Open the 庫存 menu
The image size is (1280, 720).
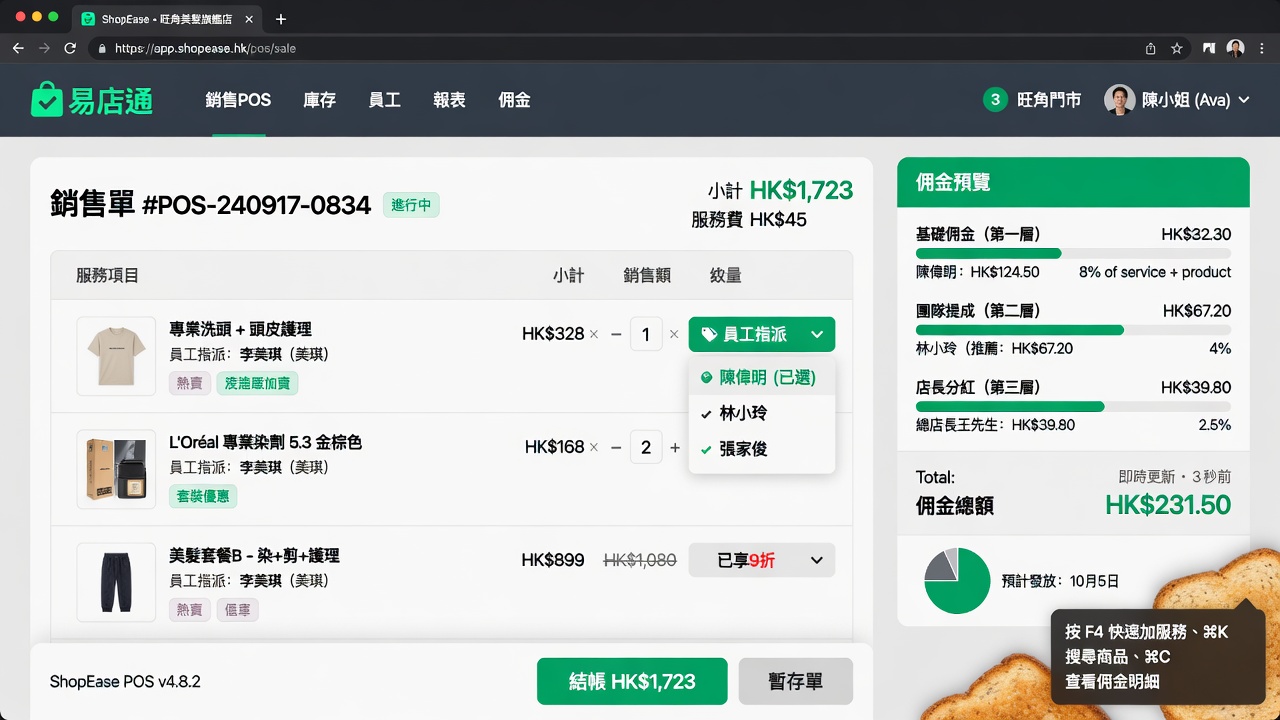tap(320, 100)
